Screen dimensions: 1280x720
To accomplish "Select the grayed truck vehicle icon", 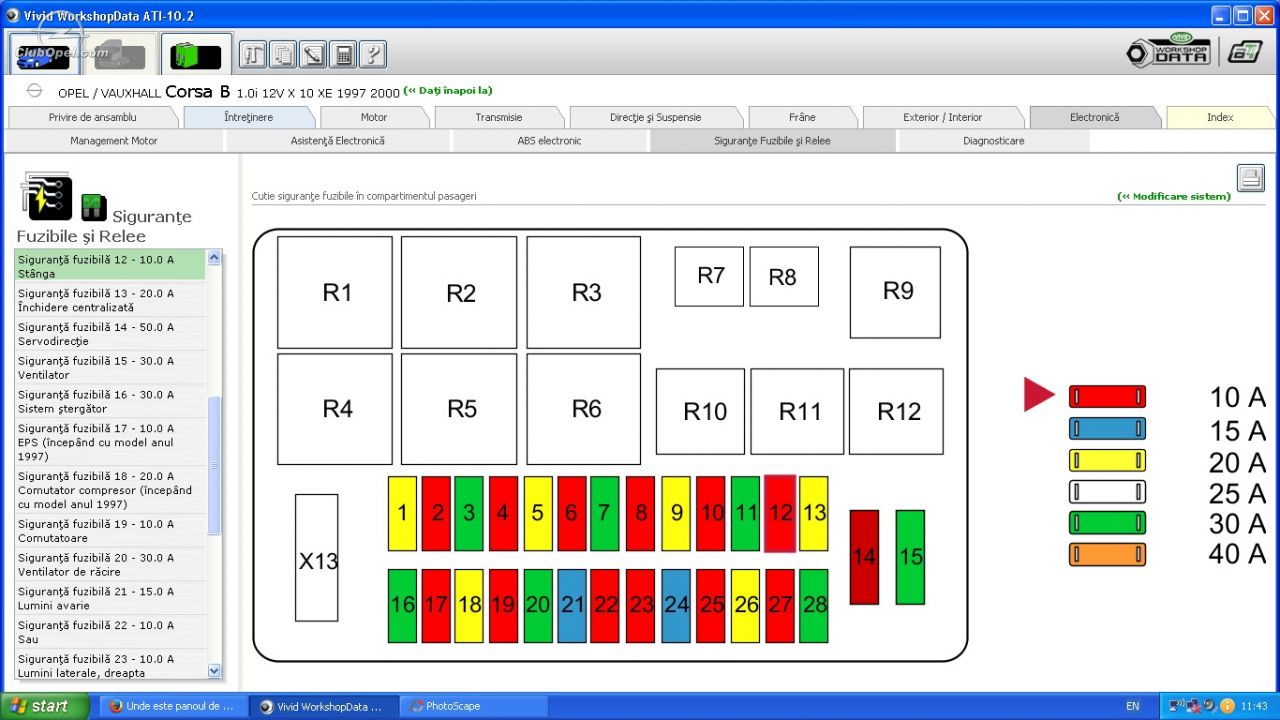I will click(120, 54).
